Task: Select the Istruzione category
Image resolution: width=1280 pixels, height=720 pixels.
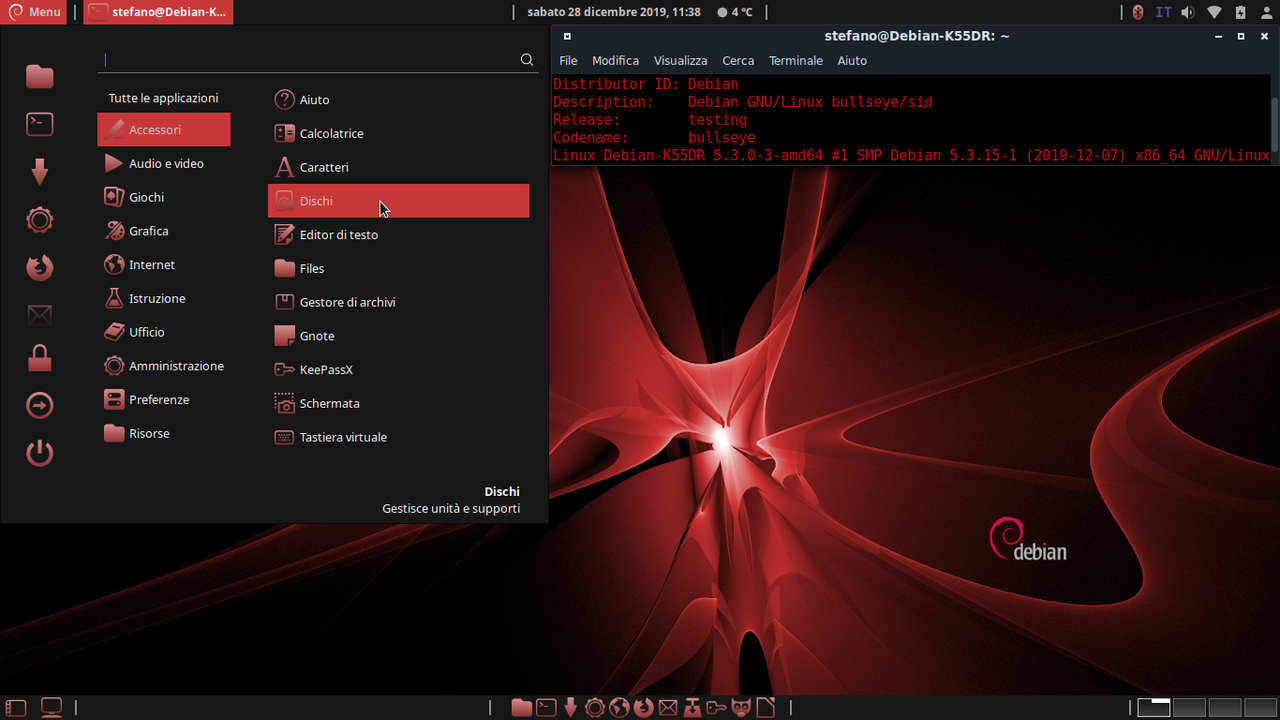Action: click(x=164, y=299)
